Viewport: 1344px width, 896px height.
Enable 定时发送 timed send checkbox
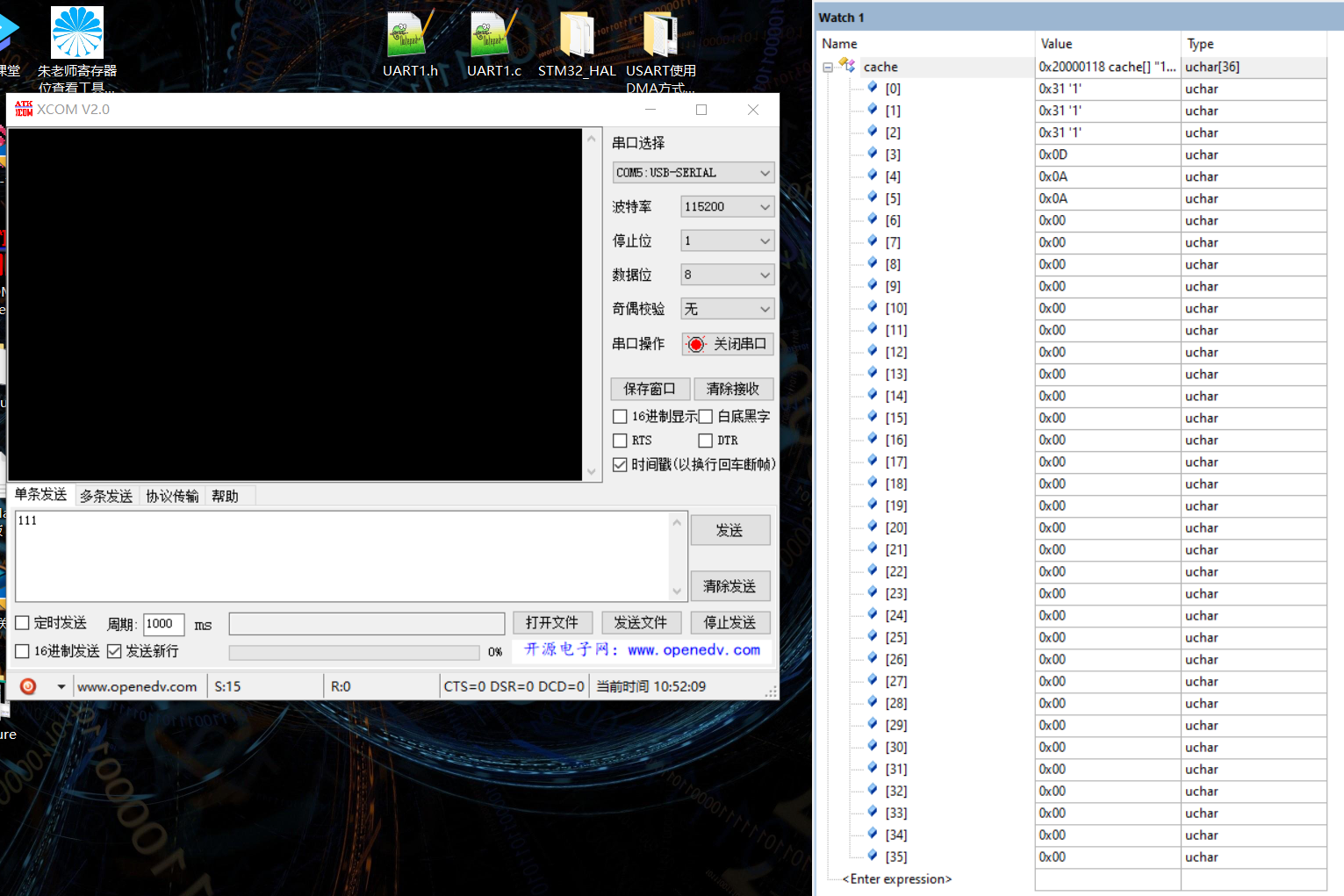click(x=23, y=623)
